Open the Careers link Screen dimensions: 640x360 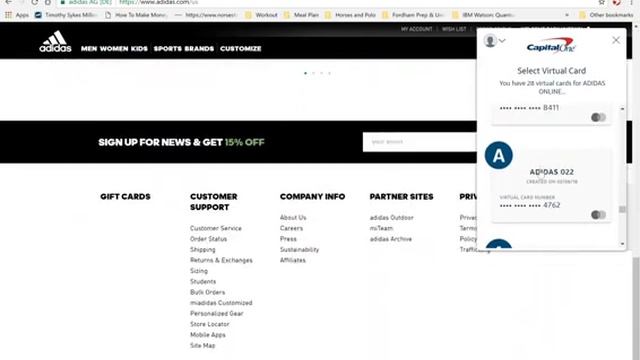click(291, 228)
